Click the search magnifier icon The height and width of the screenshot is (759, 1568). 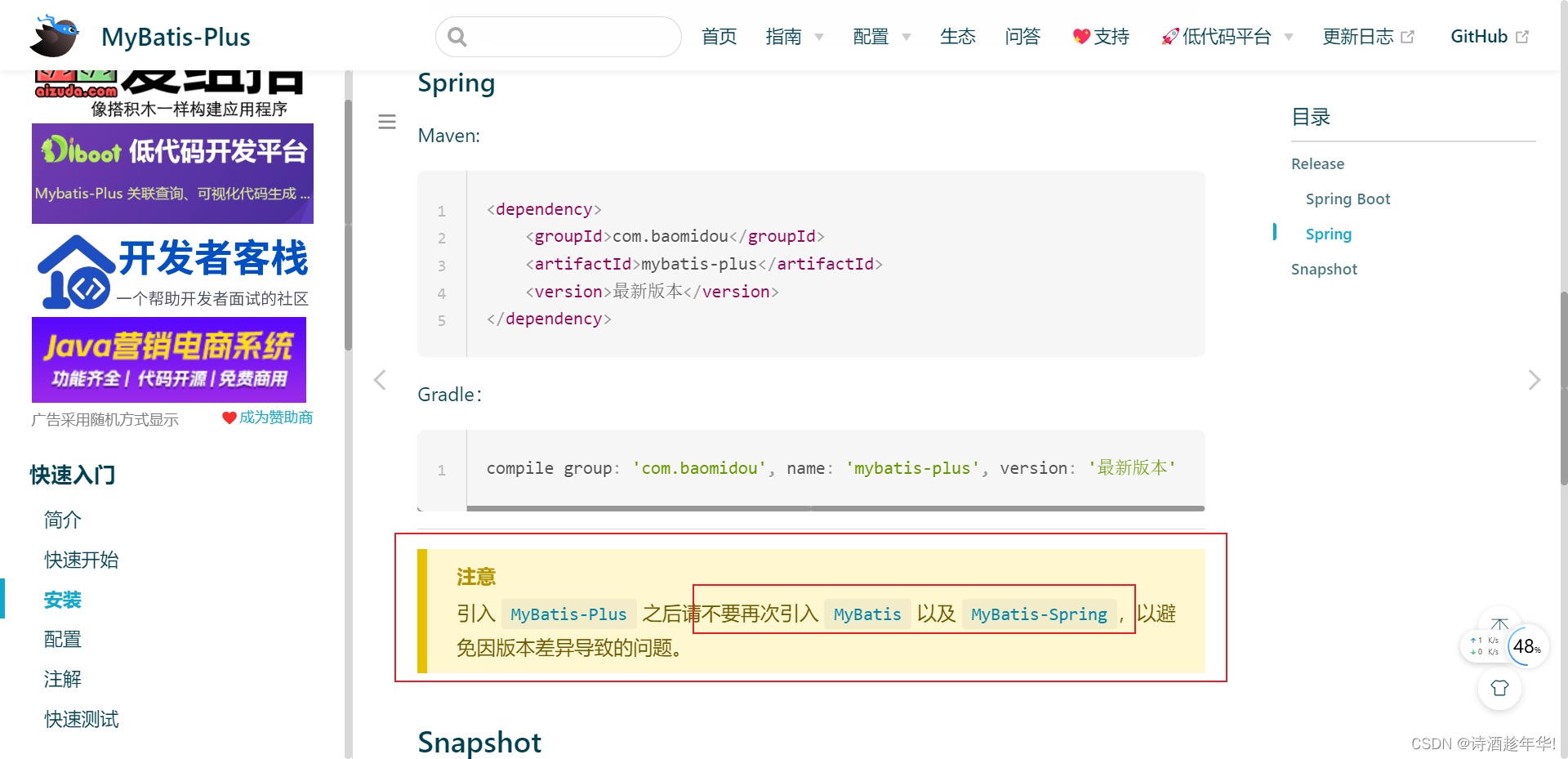(x=457, y=37)
